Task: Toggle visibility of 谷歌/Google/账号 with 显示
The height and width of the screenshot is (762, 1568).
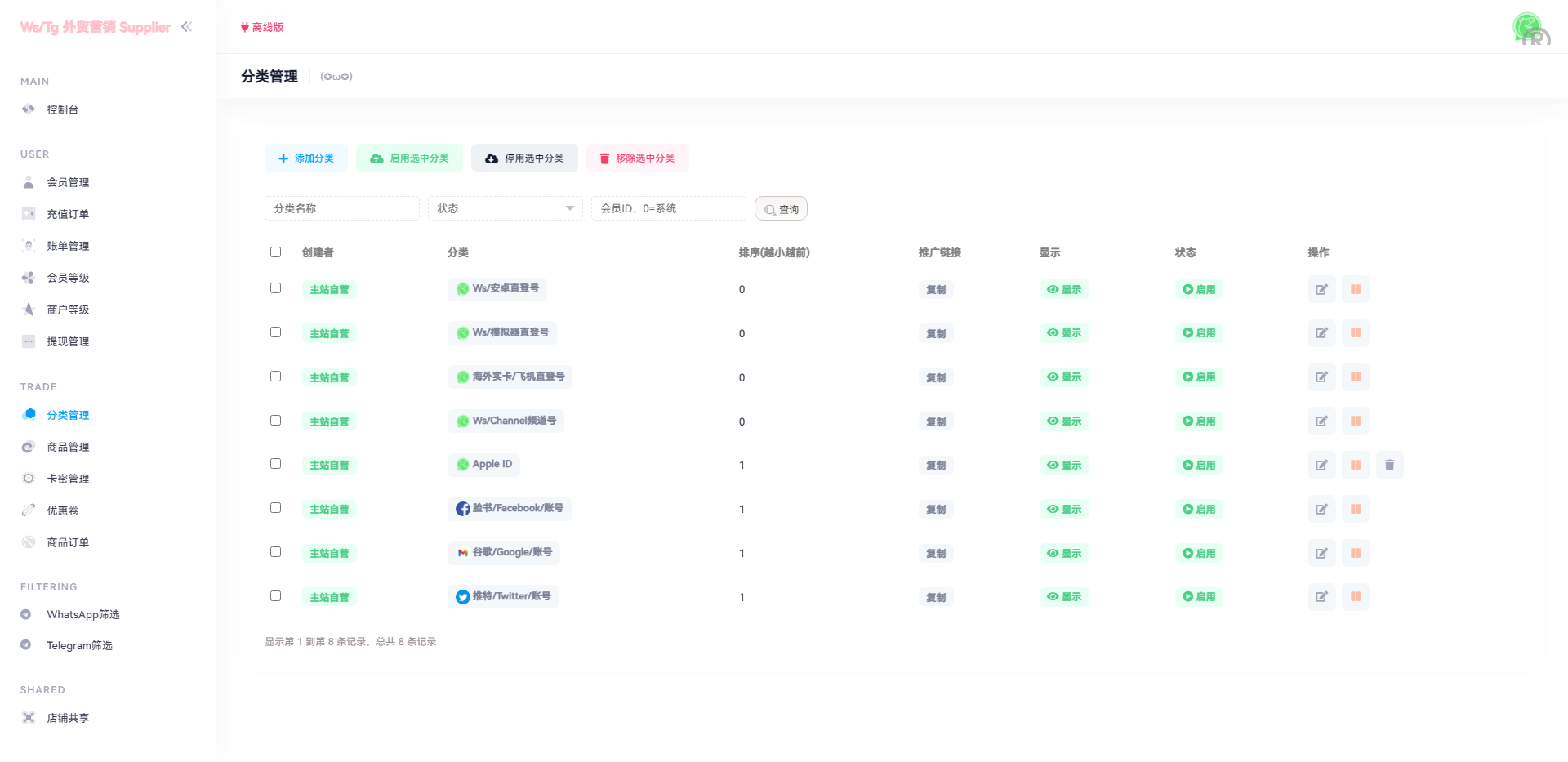Action: [1064, 553]
